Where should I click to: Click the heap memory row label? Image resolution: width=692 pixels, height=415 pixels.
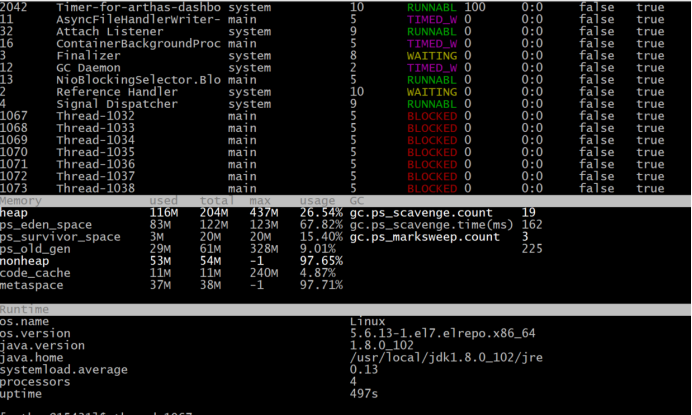pos(15,213)
